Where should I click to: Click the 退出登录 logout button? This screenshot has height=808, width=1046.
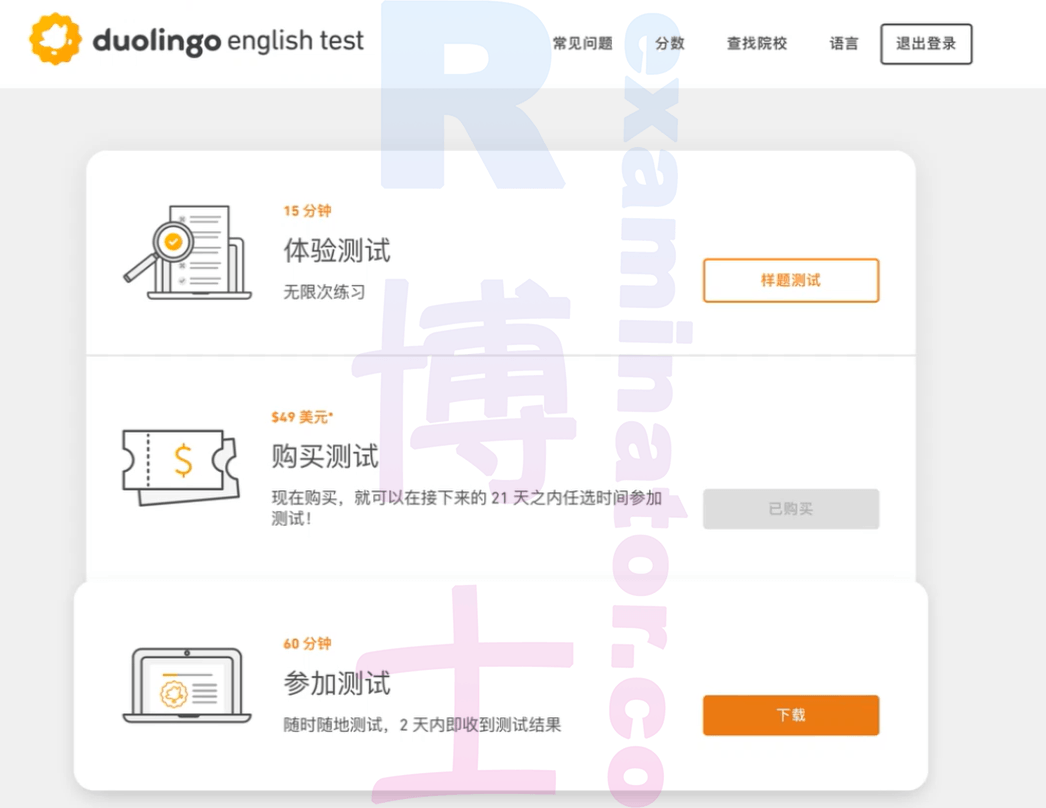tap(926, 44)
